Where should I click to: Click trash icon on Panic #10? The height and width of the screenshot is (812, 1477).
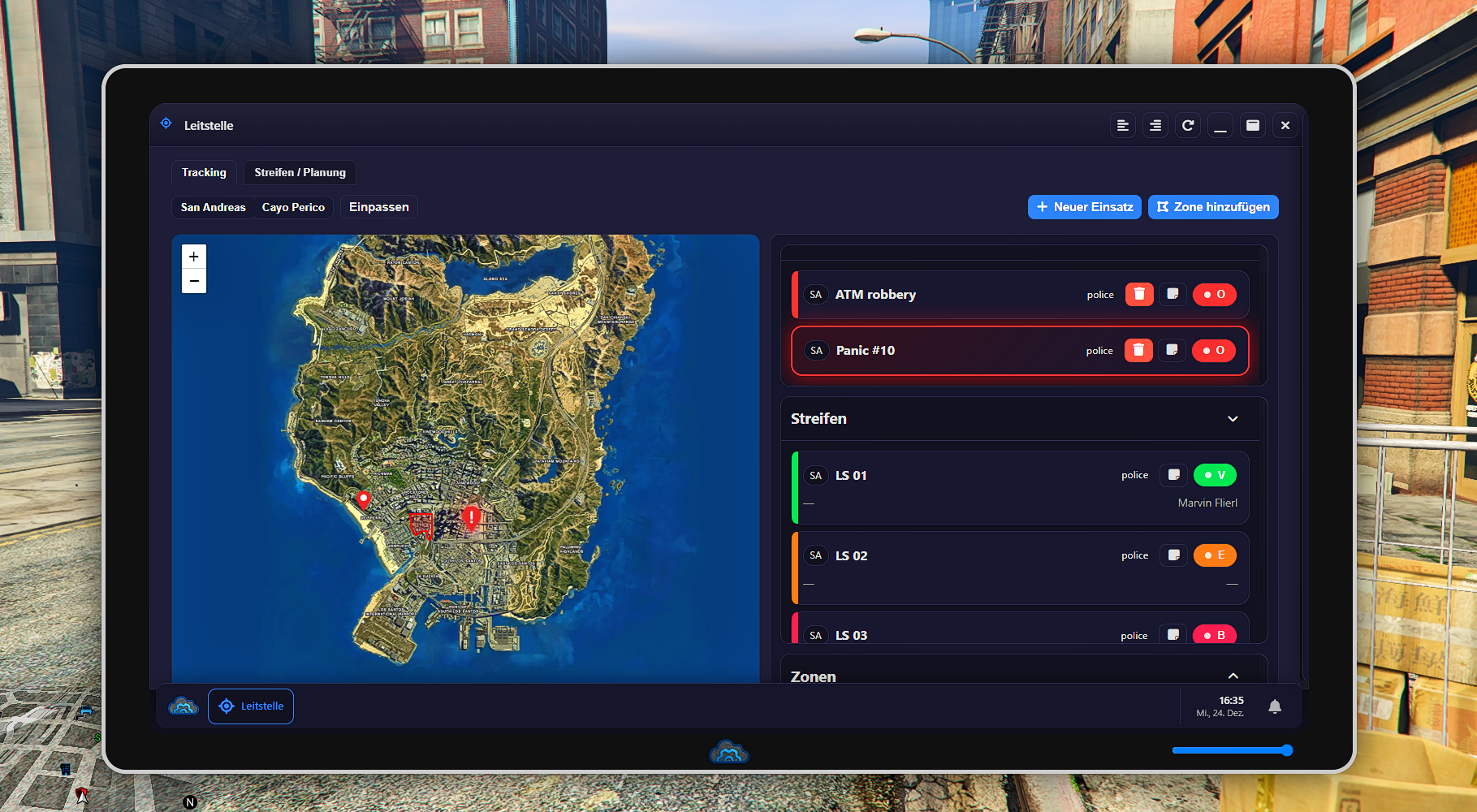coord(1138,351)
